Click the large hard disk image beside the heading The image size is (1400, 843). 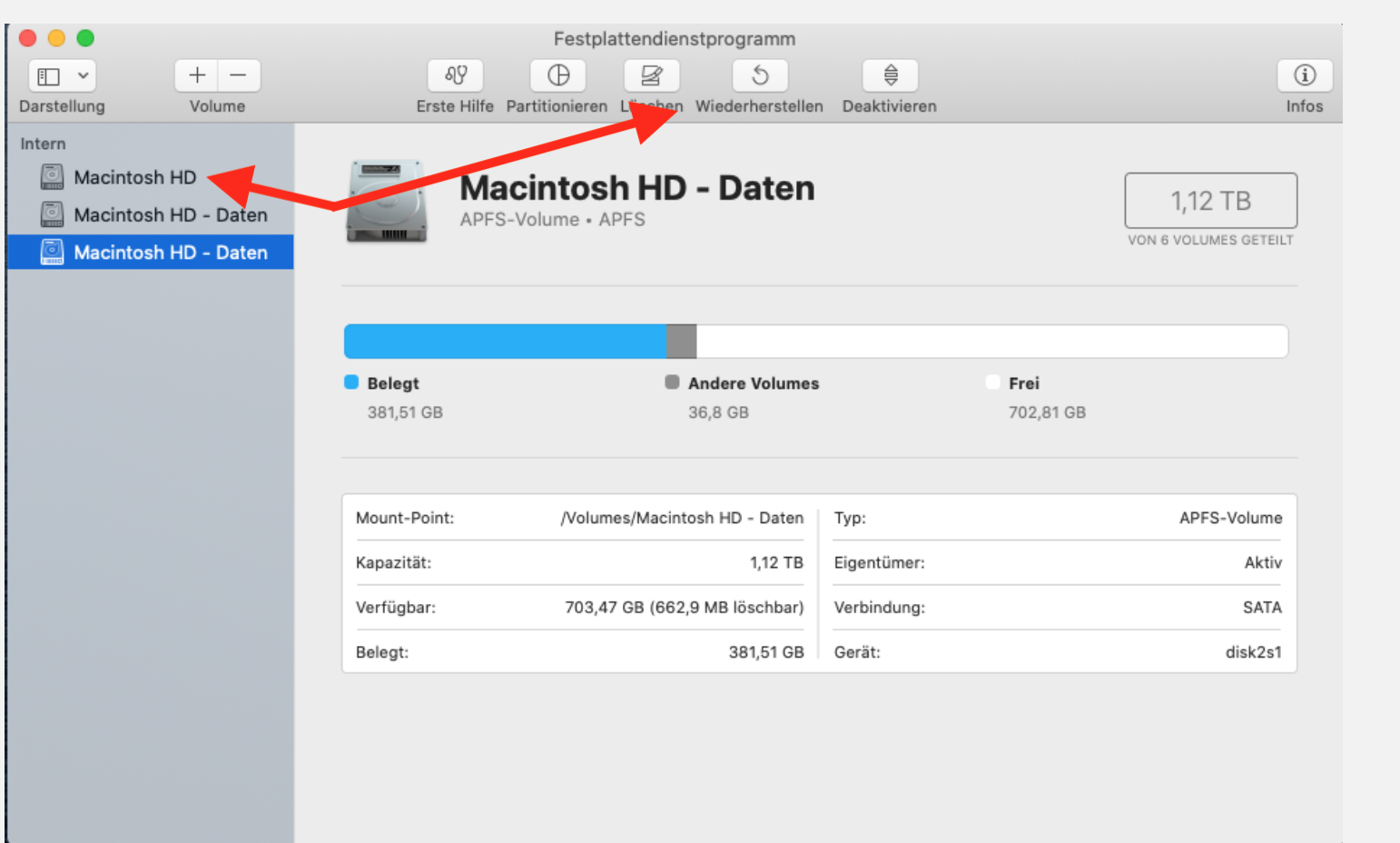pyautogui.click(x=387, y=202)
